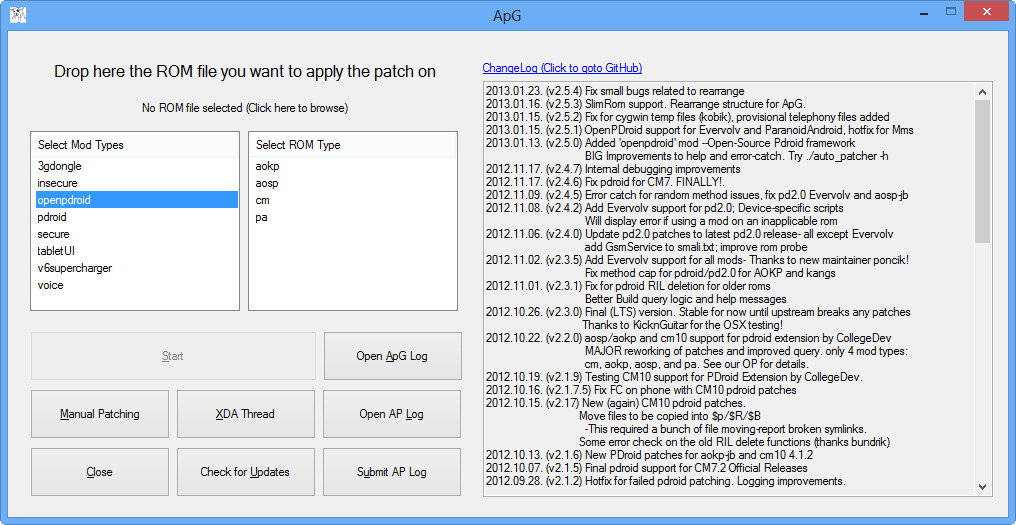Viewport: 1016px width, 525px height.
Task: Click changelog scrollbar down arrow
Action: pyautogui.click(x=982, y=486)
